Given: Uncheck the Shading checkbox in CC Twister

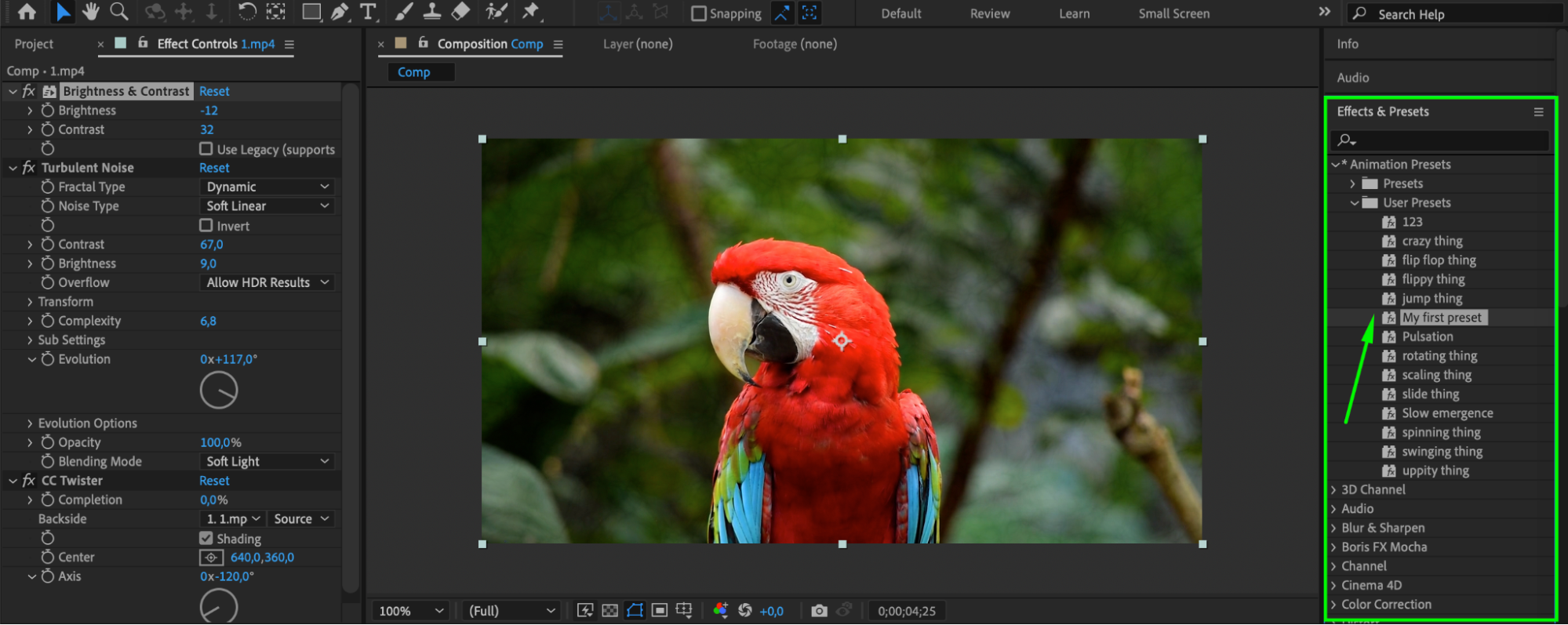Looking at the screenshot, I should click(x=206, y=539).
